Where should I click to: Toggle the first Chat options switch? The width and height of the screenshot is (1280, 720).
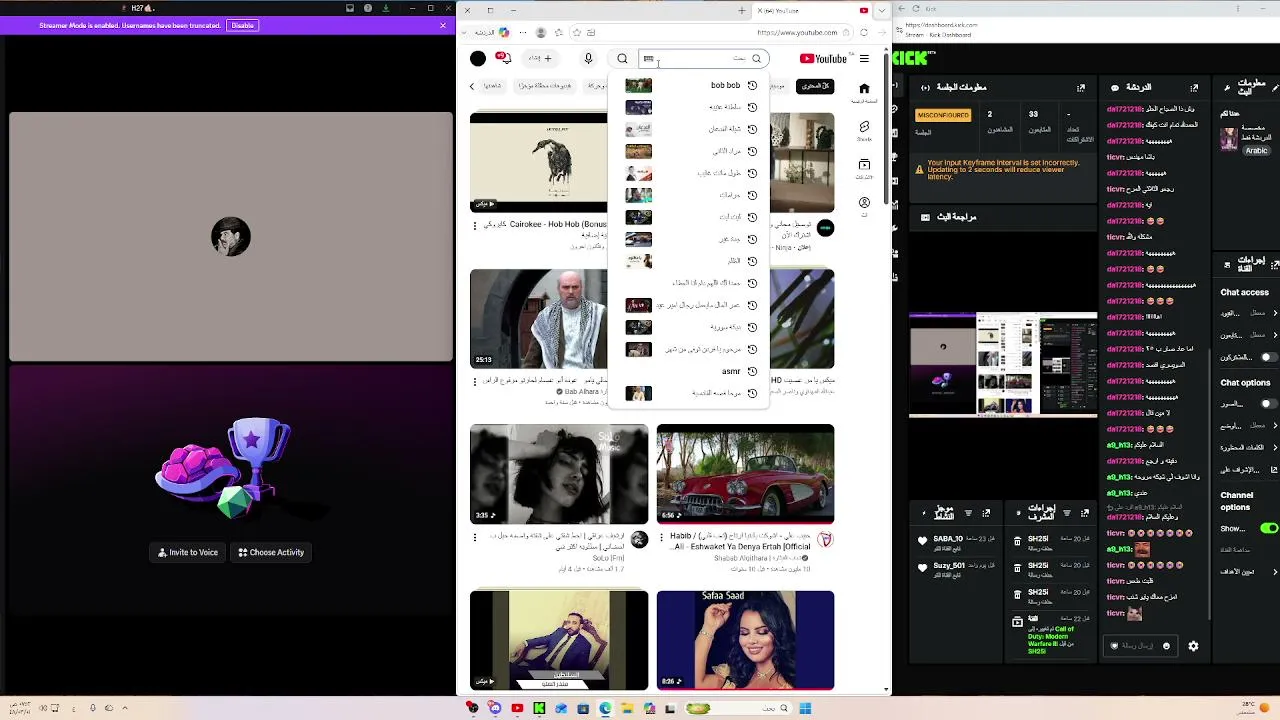click(x=1268, y=404)
